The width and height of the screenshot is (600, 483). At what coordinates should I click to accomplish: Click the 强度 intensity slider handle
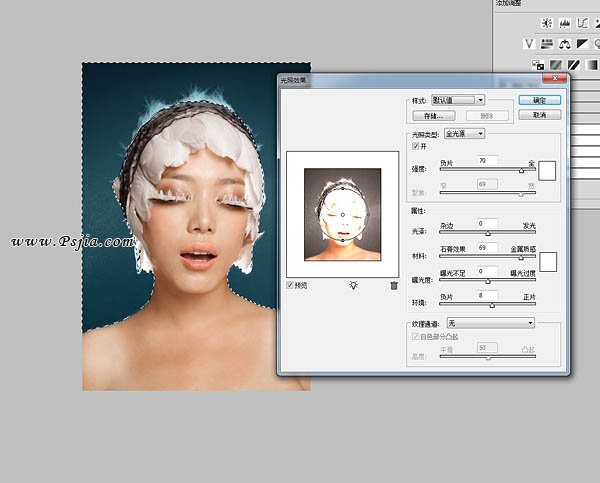(x=520, y=171)
